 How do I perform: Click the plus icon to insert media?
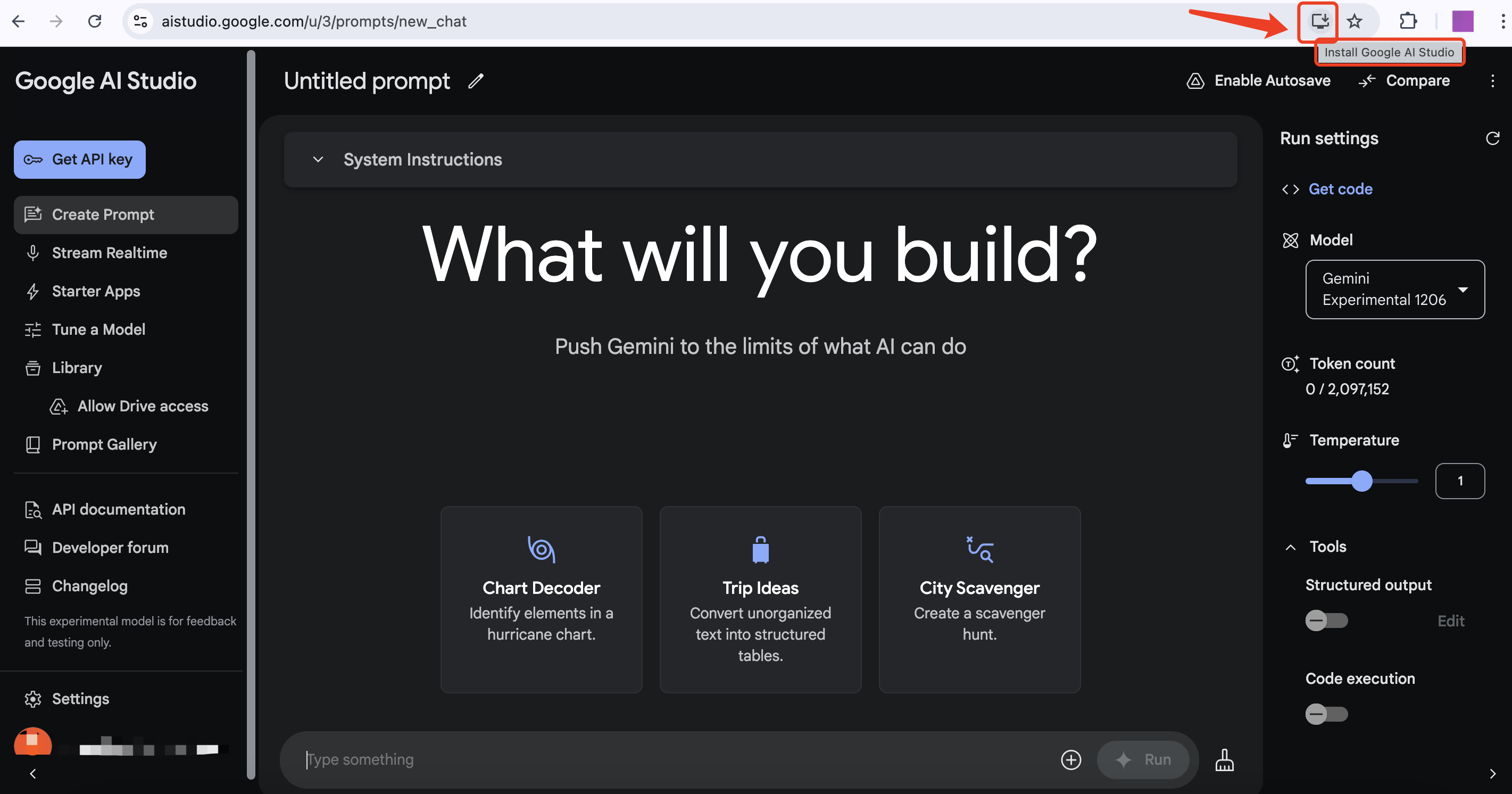(x=1070, y=759)
